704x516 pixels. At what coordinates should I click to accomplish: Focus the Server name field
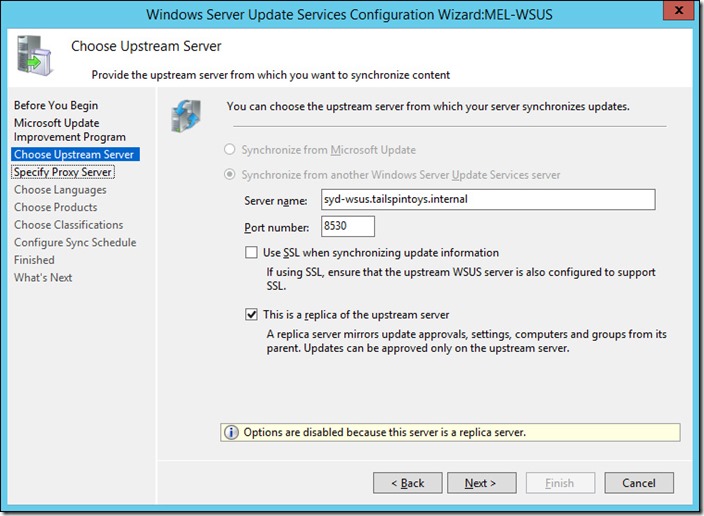[x=488, y=199]
